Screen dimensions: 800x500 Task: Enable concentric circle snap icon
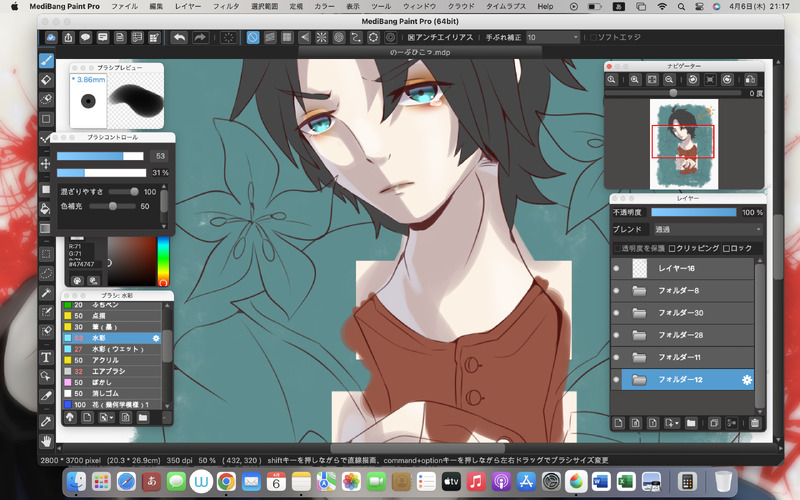click(x=339, y=37)
